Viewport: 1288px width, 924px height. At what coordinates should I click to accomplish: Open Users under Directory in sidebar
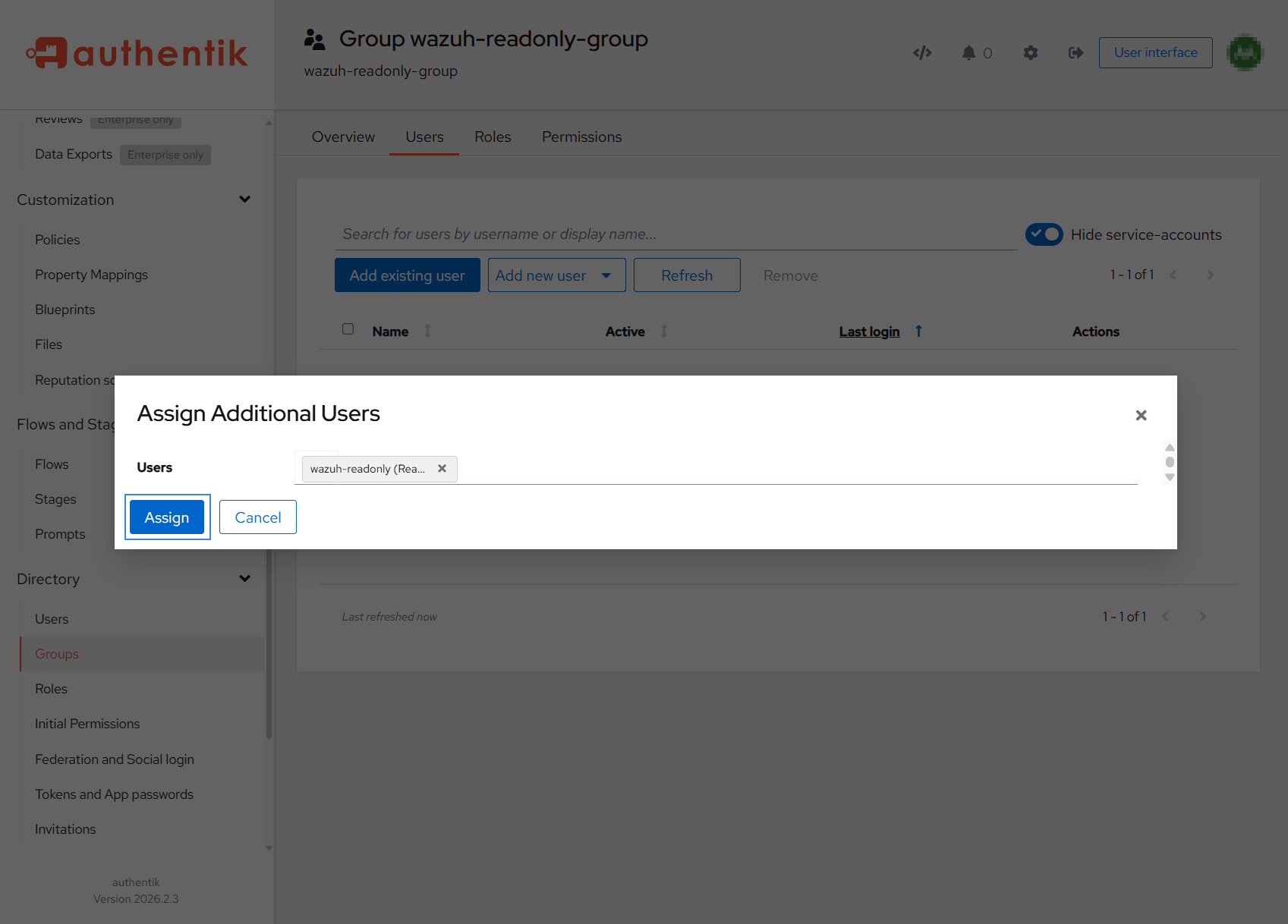click(52, 618)
